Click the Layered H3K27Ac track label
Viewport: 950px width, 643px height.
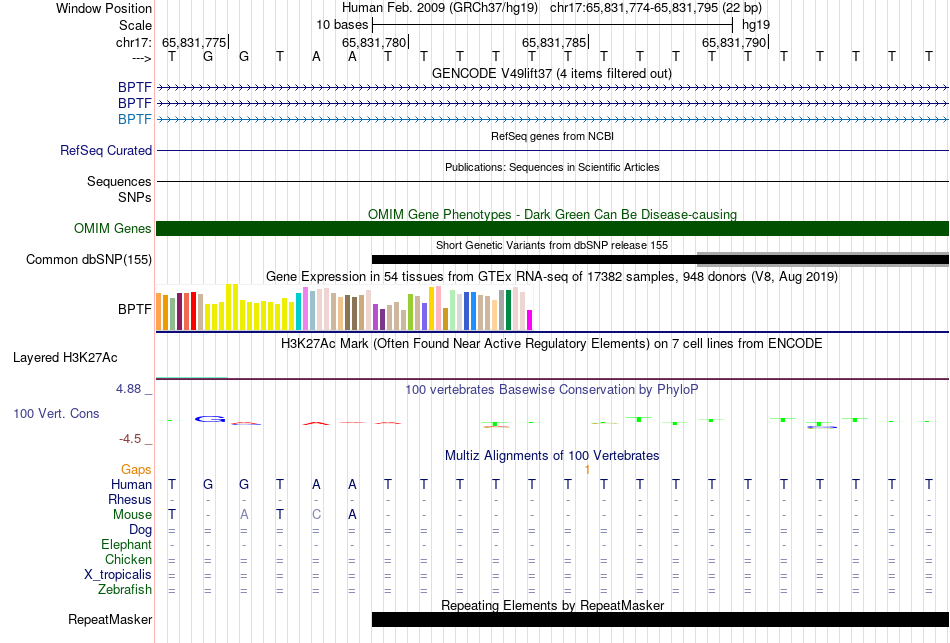point(65,358)
